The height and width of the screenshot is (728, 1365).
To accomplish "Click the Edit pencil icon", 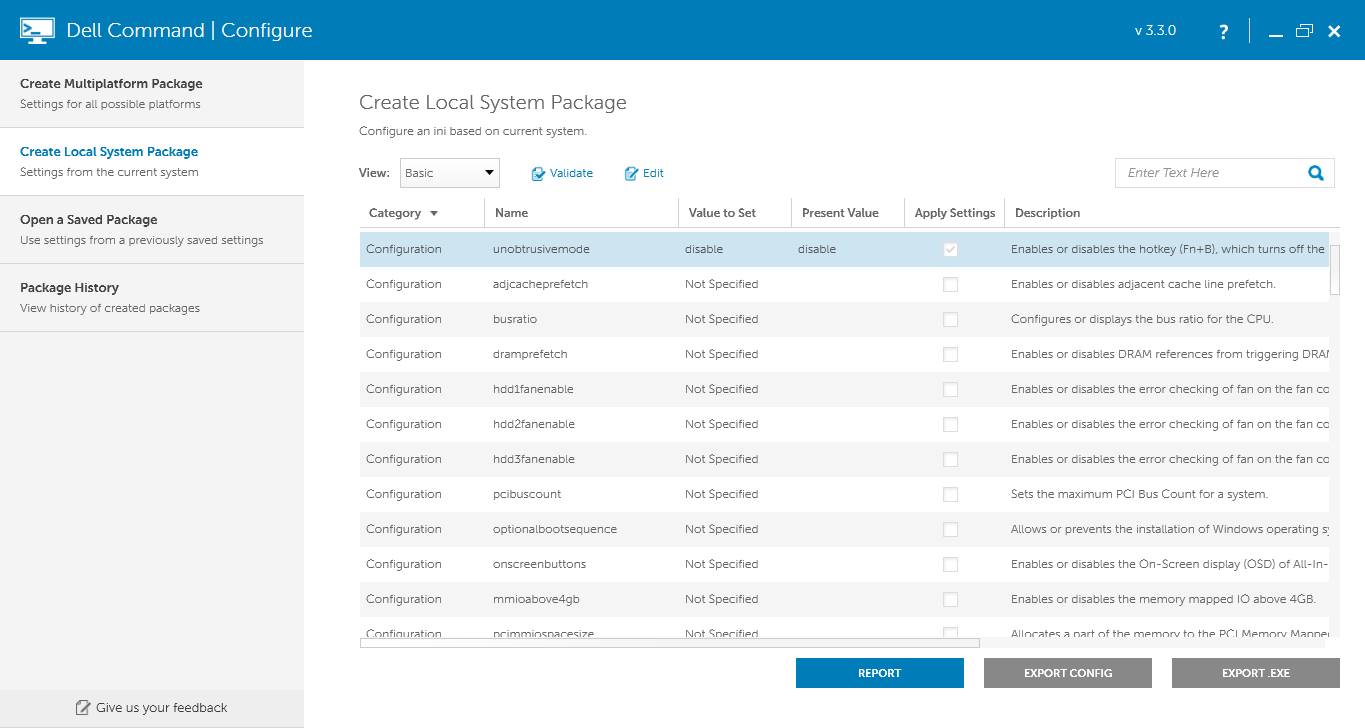I will click(x=631, y=174).
